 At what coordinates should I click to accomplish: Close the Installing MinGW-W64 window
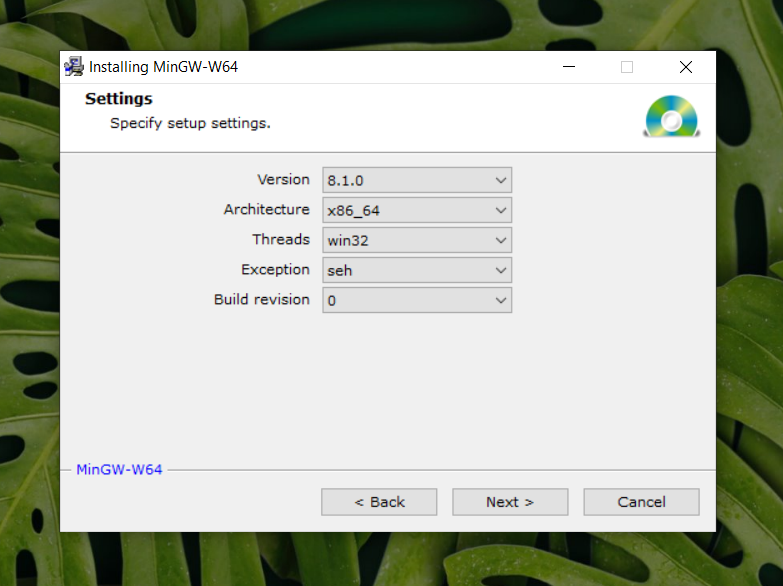point(686,66)
